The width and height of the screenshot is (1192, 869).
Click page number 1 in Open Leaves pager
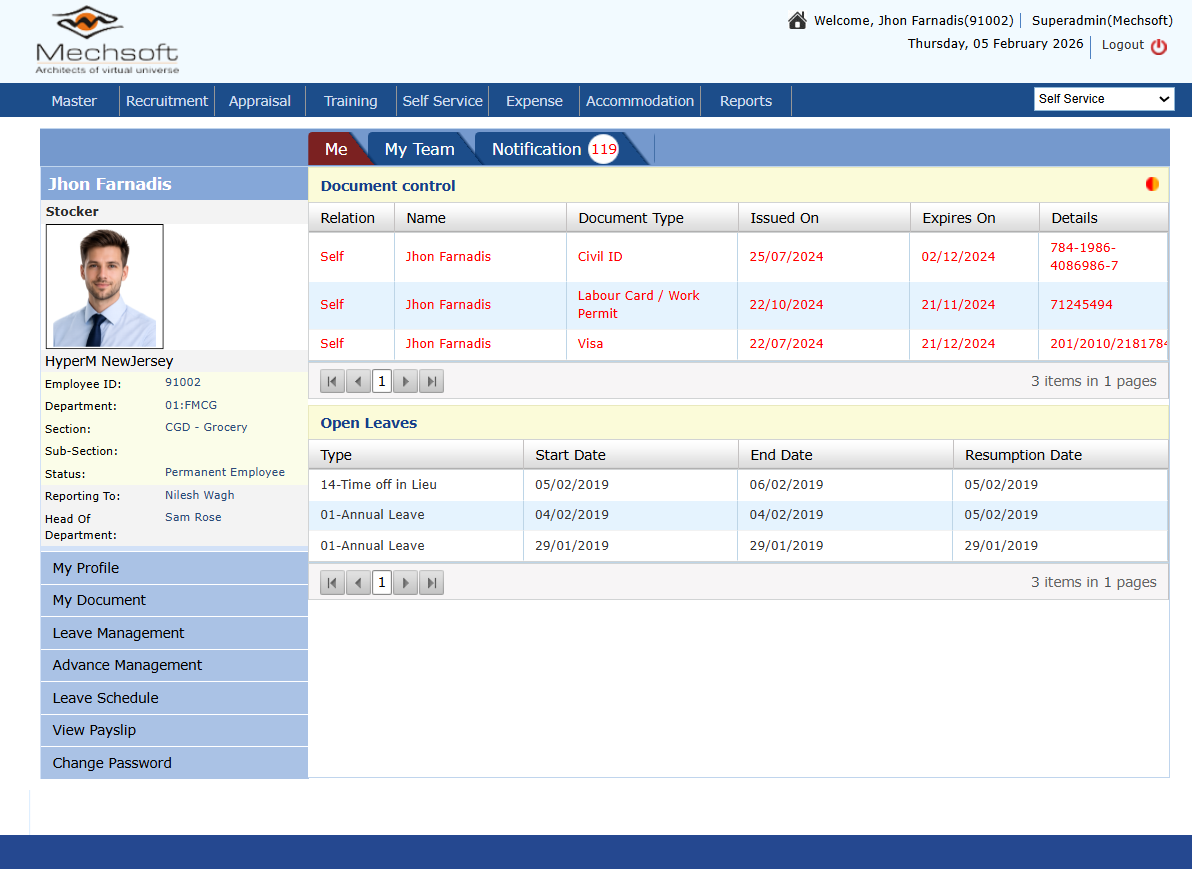coord(382,583)
